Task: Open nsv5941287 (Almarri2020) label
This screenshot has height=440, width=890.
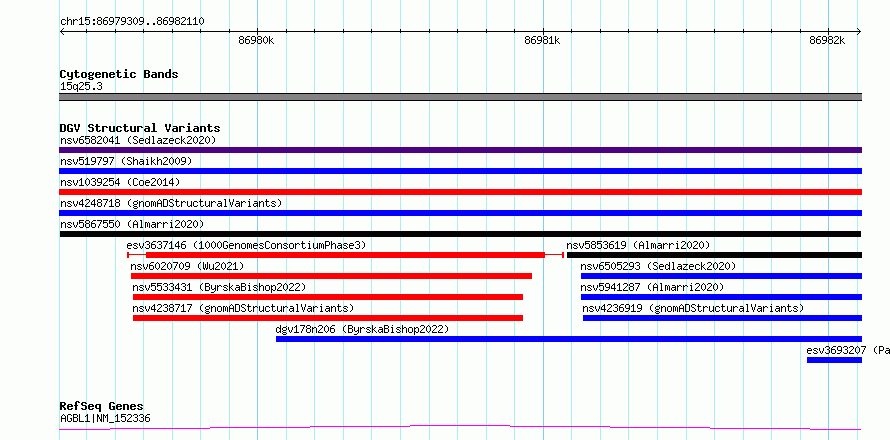Action: coord(652,287)
